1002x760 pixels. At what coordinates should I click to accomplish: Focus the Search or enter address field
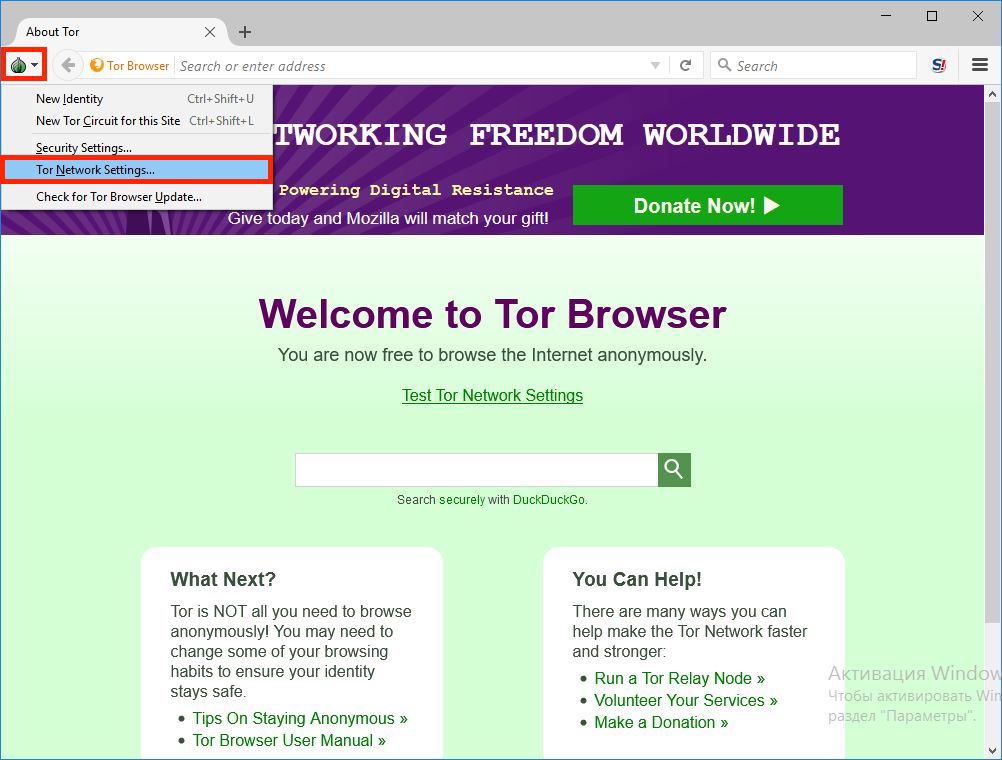[x=409, y=66]
